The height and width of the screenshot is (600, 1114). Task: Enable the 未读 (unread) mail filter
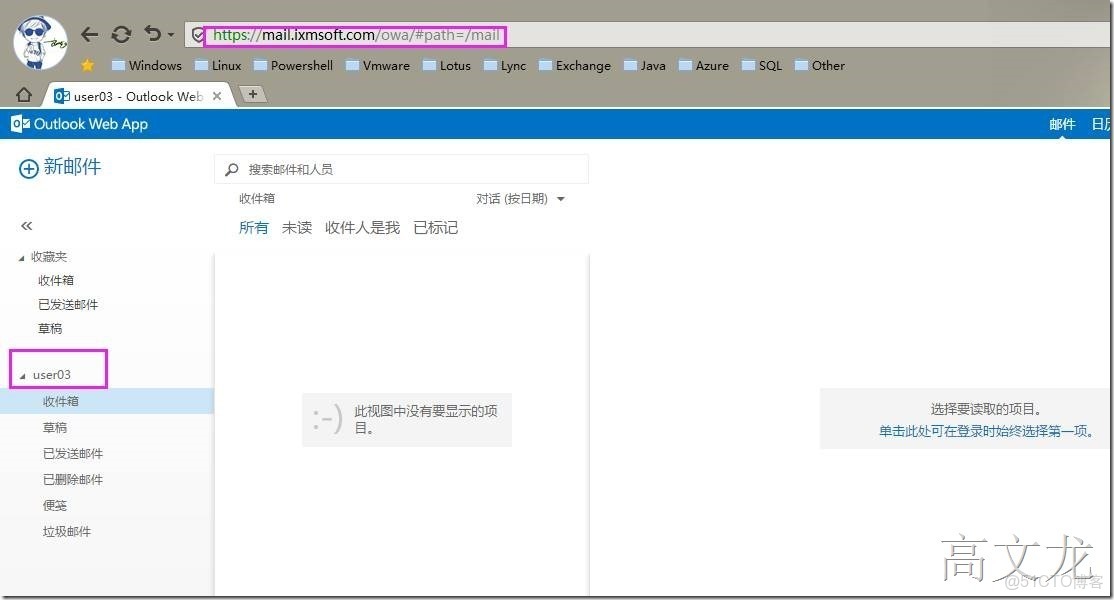coord(296,227)
